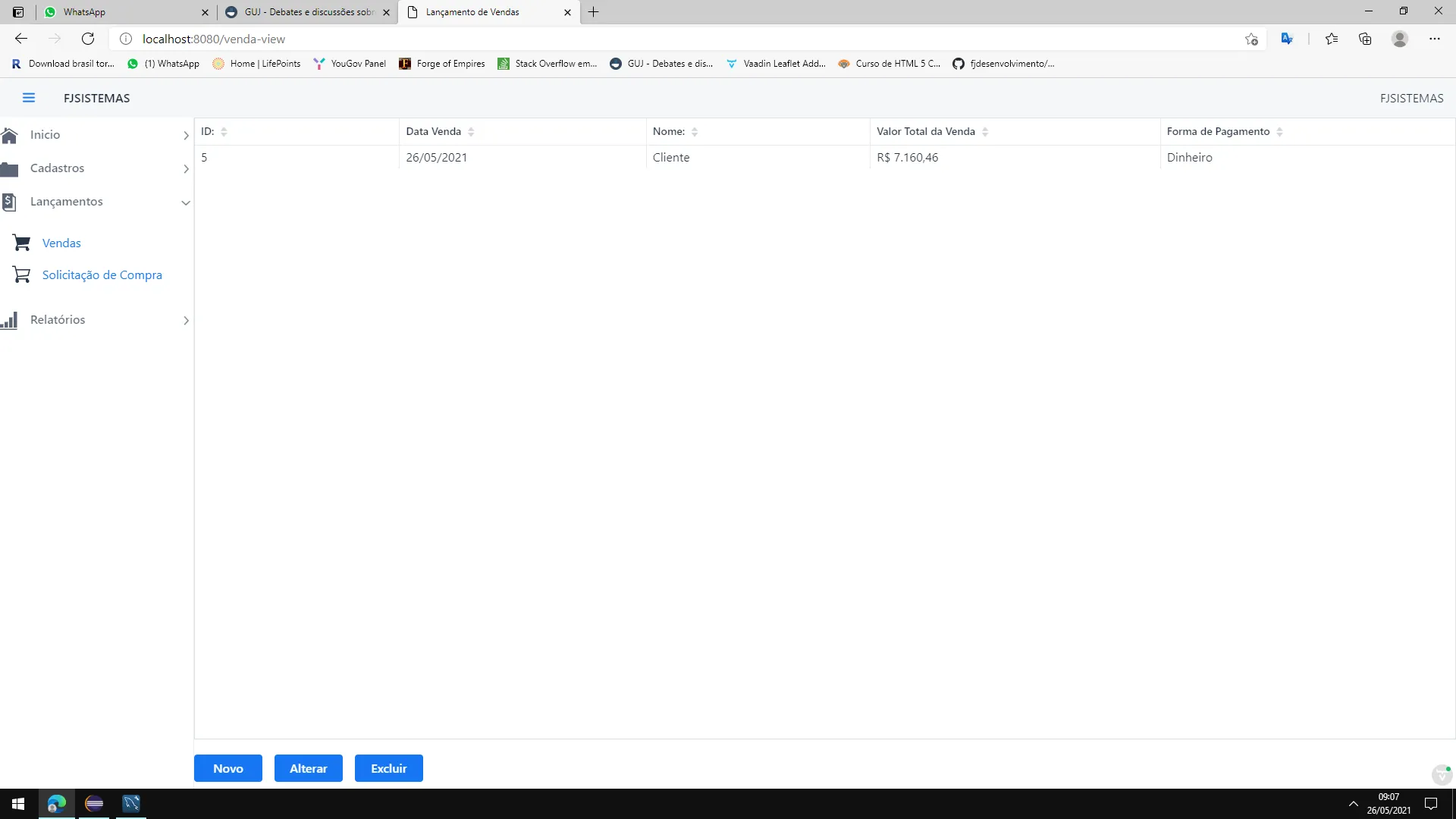Screen dimensions: 1456x819
Task: Click the Inicio home icon in sidebar
Action: 9,135
